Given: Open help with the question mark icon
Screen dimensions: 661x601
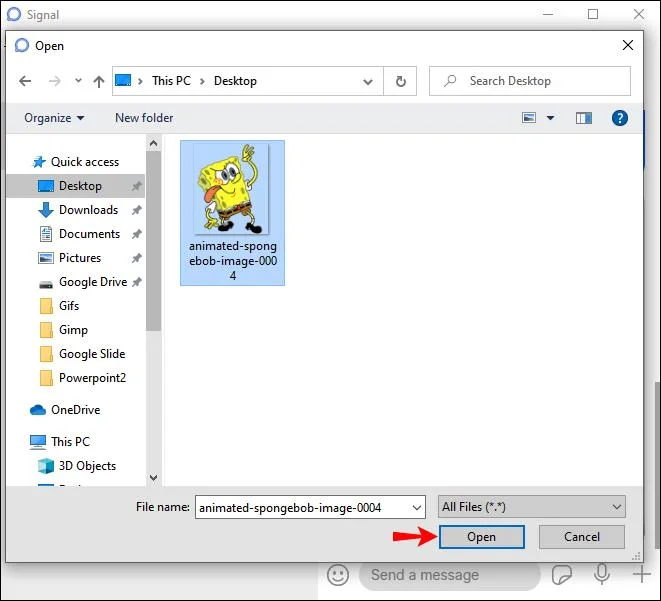Looking at the screenshot, I should pos(620,118).
